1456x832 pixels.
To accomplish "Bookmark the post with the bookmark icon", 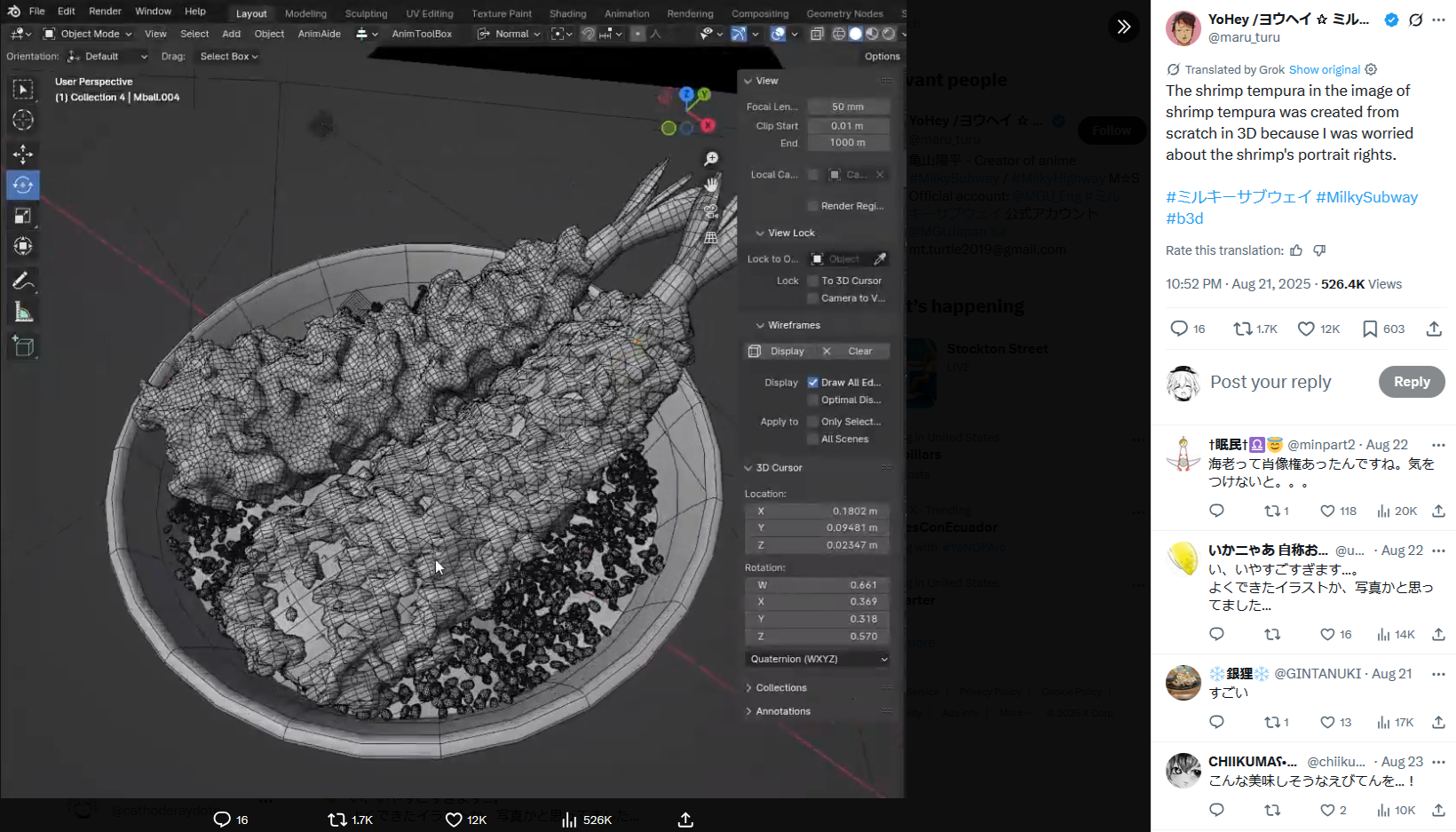I will [x=1370, y=329].
